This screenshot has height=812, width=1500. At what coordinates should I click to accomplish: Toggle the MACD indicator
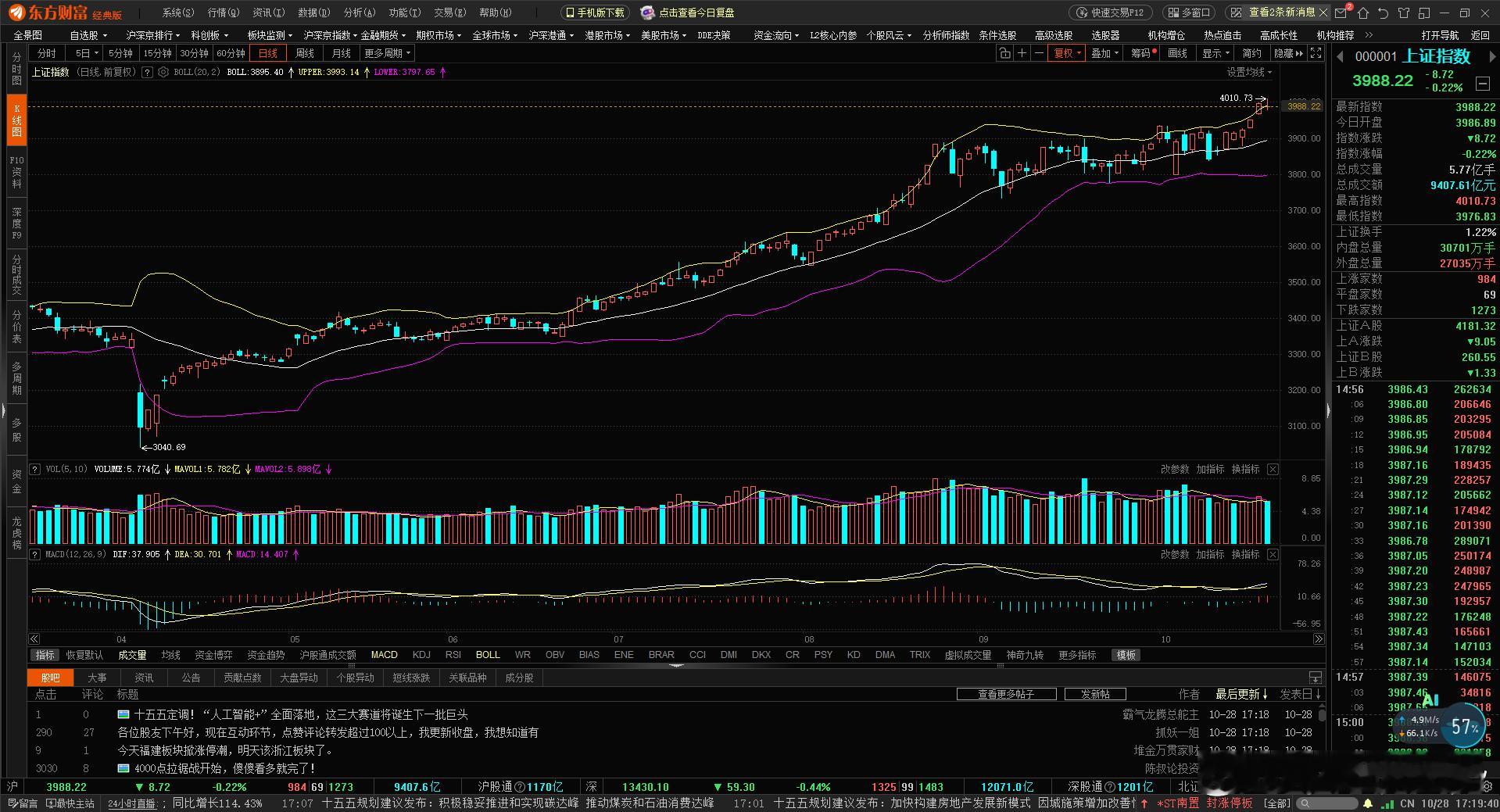tap(384, 655)
